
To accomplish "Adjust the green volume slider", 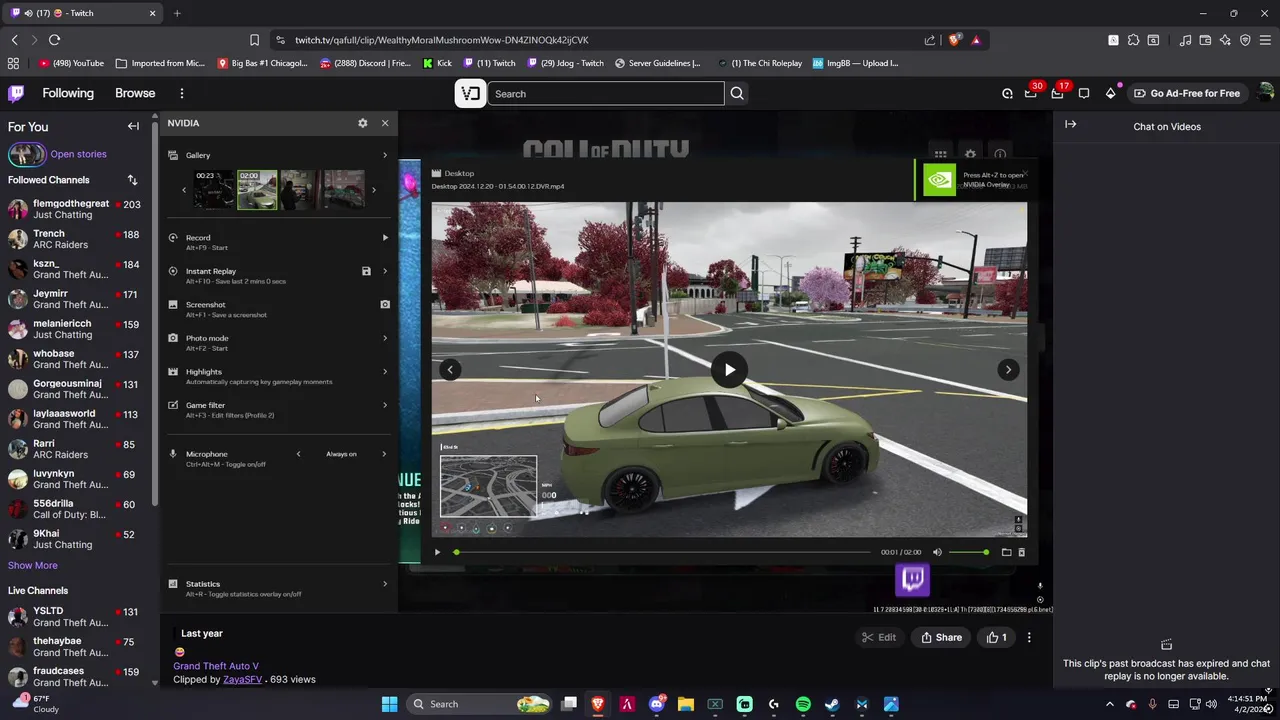I will (969, 552).
